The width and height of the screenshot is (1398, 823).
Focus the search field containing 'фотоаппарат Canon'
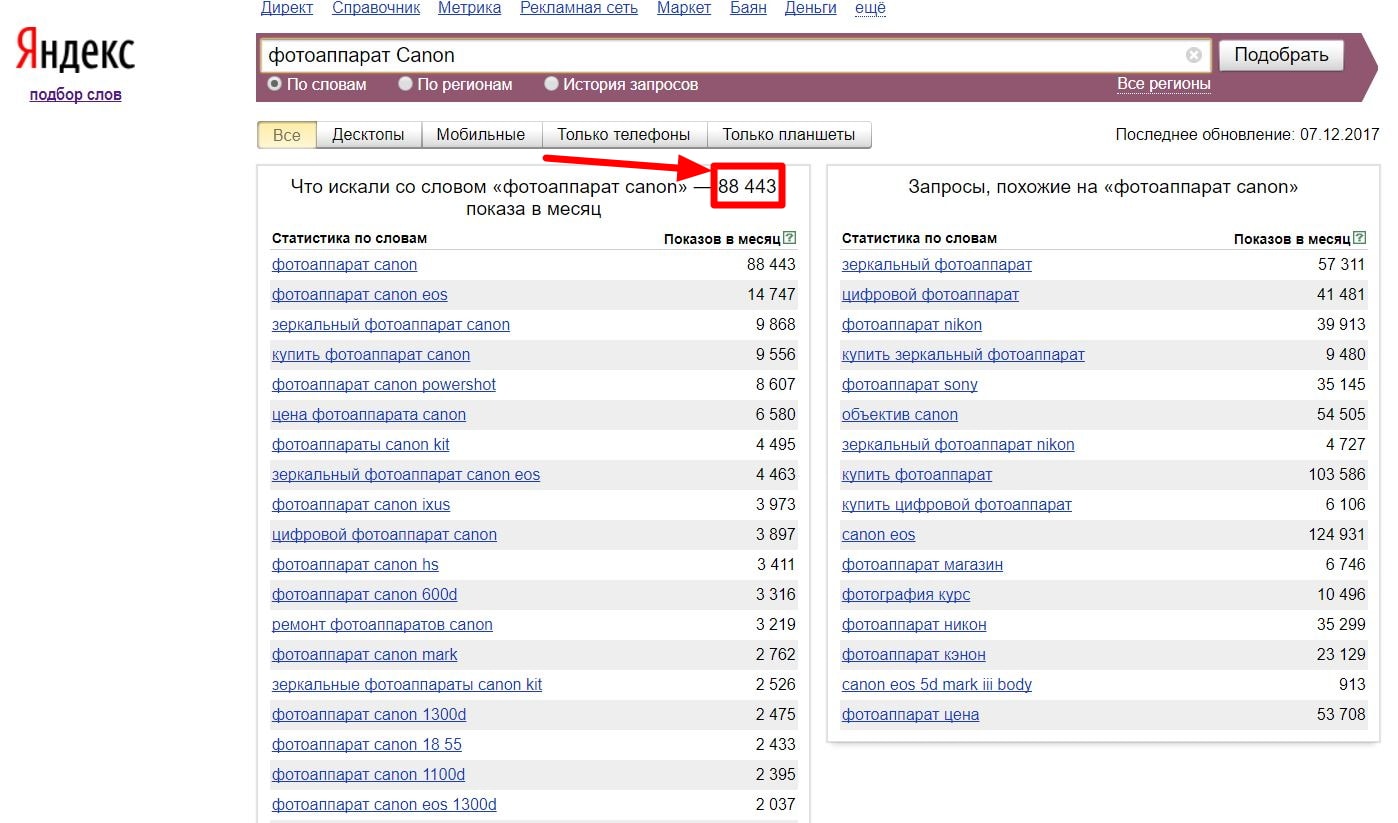[x=734, y=55]
